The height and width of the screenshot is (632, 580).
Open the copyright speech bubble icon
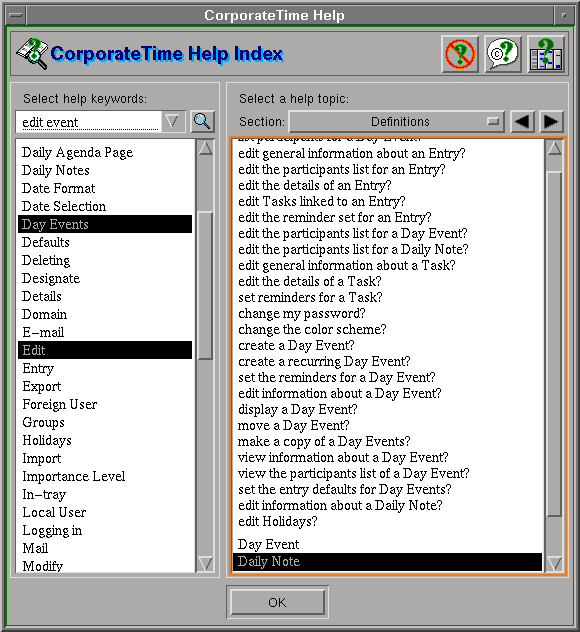503,54
